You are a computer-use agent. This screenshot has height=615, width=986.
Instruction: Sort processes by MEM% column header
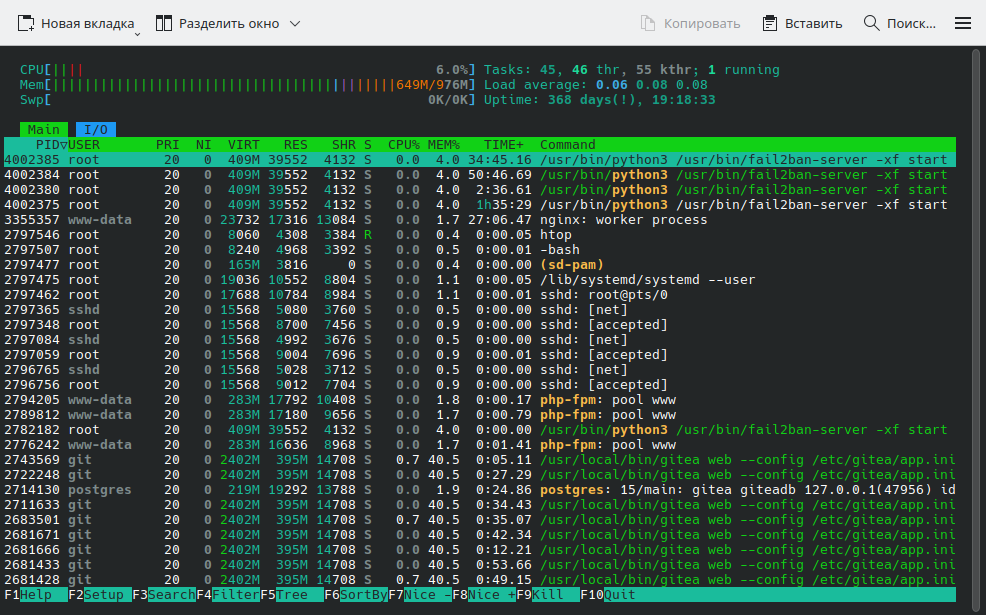click(443, 145)
